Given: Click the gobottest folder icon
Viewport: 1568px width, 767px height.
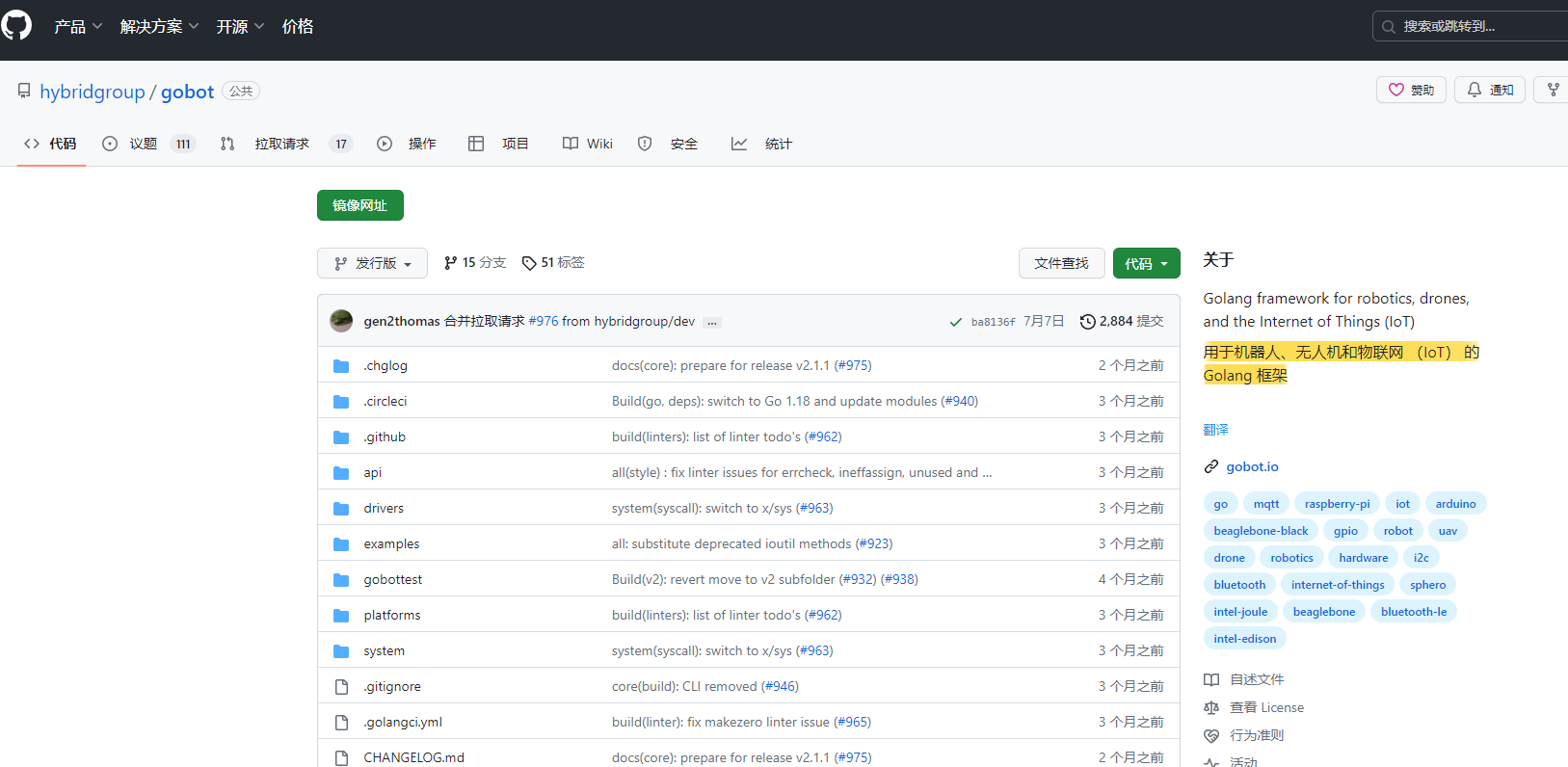Looking at the screenshot, I should point(341,580).
